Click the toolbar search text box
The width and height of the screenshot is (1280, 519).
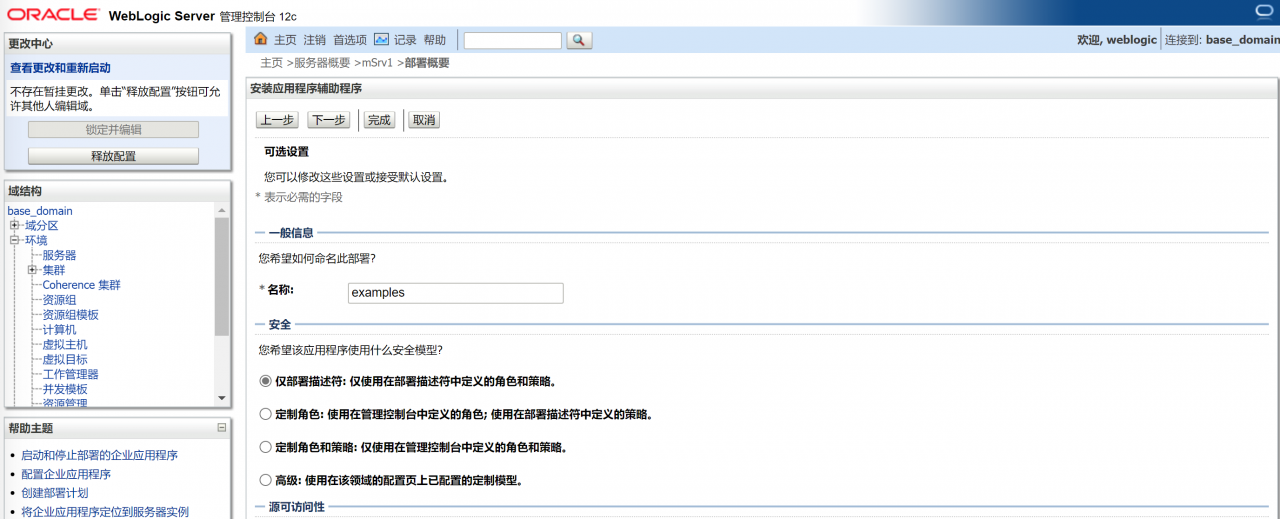(x=512, y=40)
